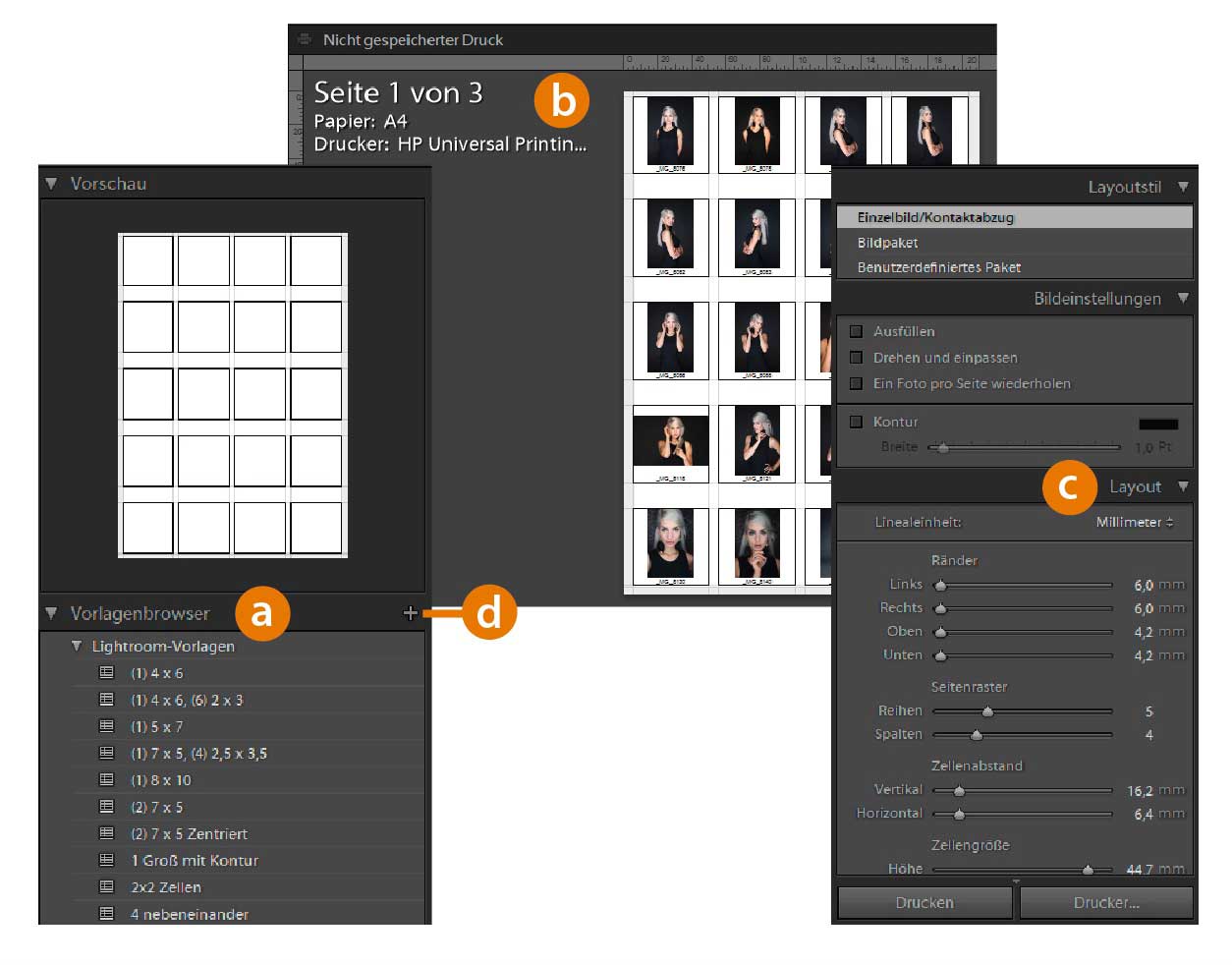
Task: Click the template icon beside 1 Groß mit Kontur
Action: click(106, 860)
